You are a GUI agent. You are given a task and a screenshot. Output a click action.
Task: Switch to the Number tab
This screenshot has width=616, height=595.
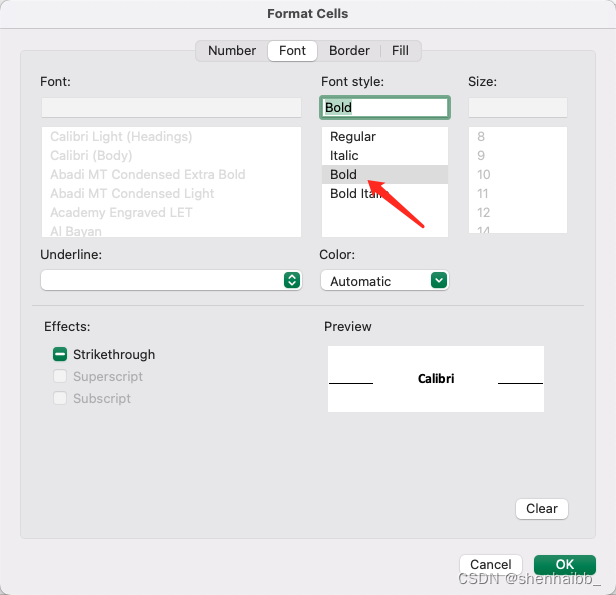(x=232, y=51)
